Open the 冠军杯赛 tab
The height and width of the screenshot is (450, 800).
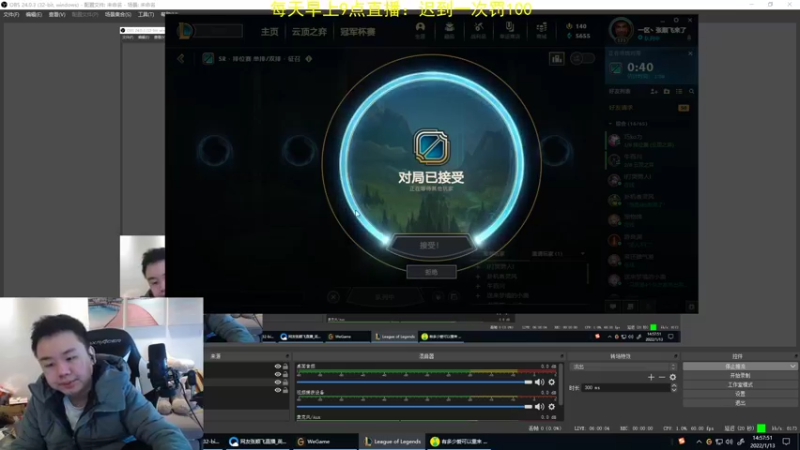pos(358,32)
